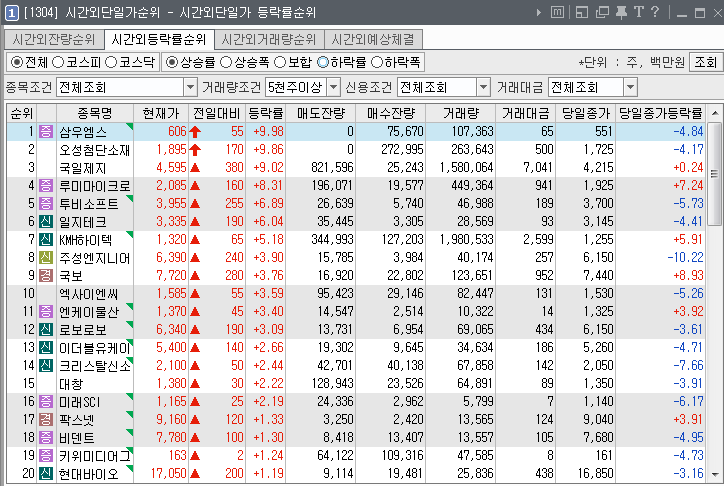Switch to the 시간외예상체결 tab
This screenshot has height=486, width=724.
tap(373, 40)
